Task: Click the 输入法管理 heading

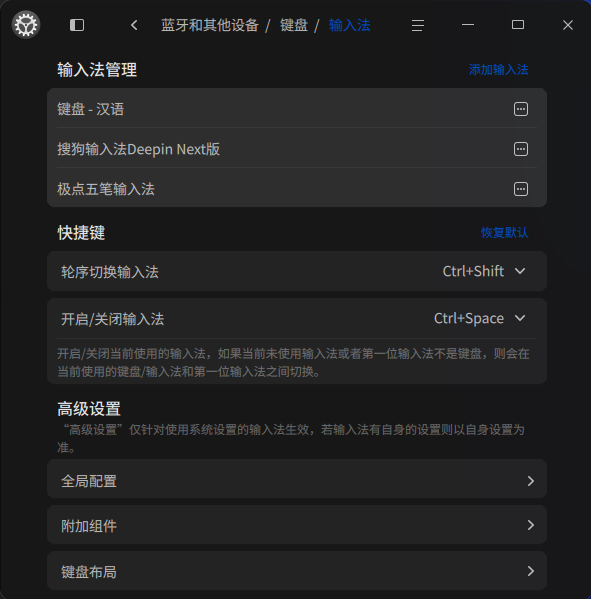Action: pos(97,70)
